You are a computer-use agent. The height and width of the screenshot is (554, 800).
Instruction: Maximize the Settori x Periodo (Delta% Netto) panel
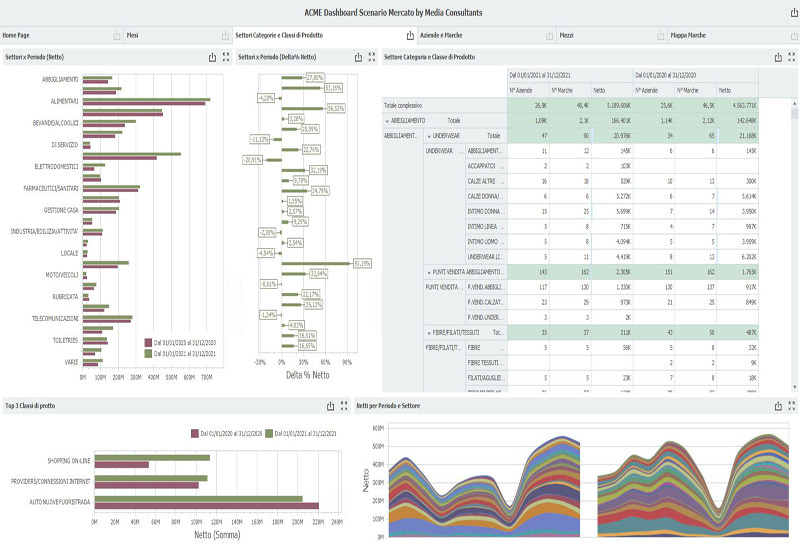371,58
